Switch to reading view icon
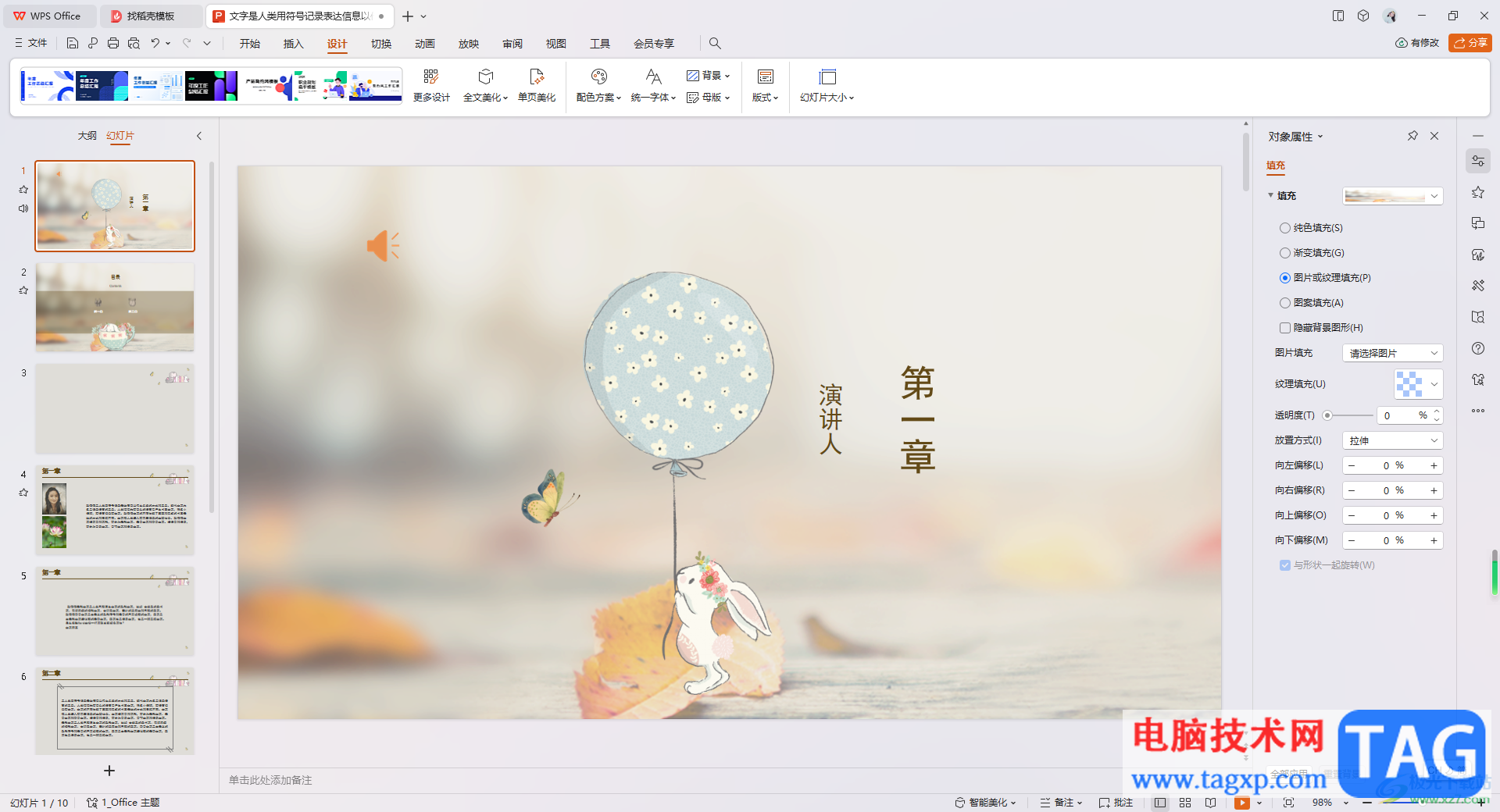The width and height of the screenshot is (1500, 812). [x=1210, y=803]
